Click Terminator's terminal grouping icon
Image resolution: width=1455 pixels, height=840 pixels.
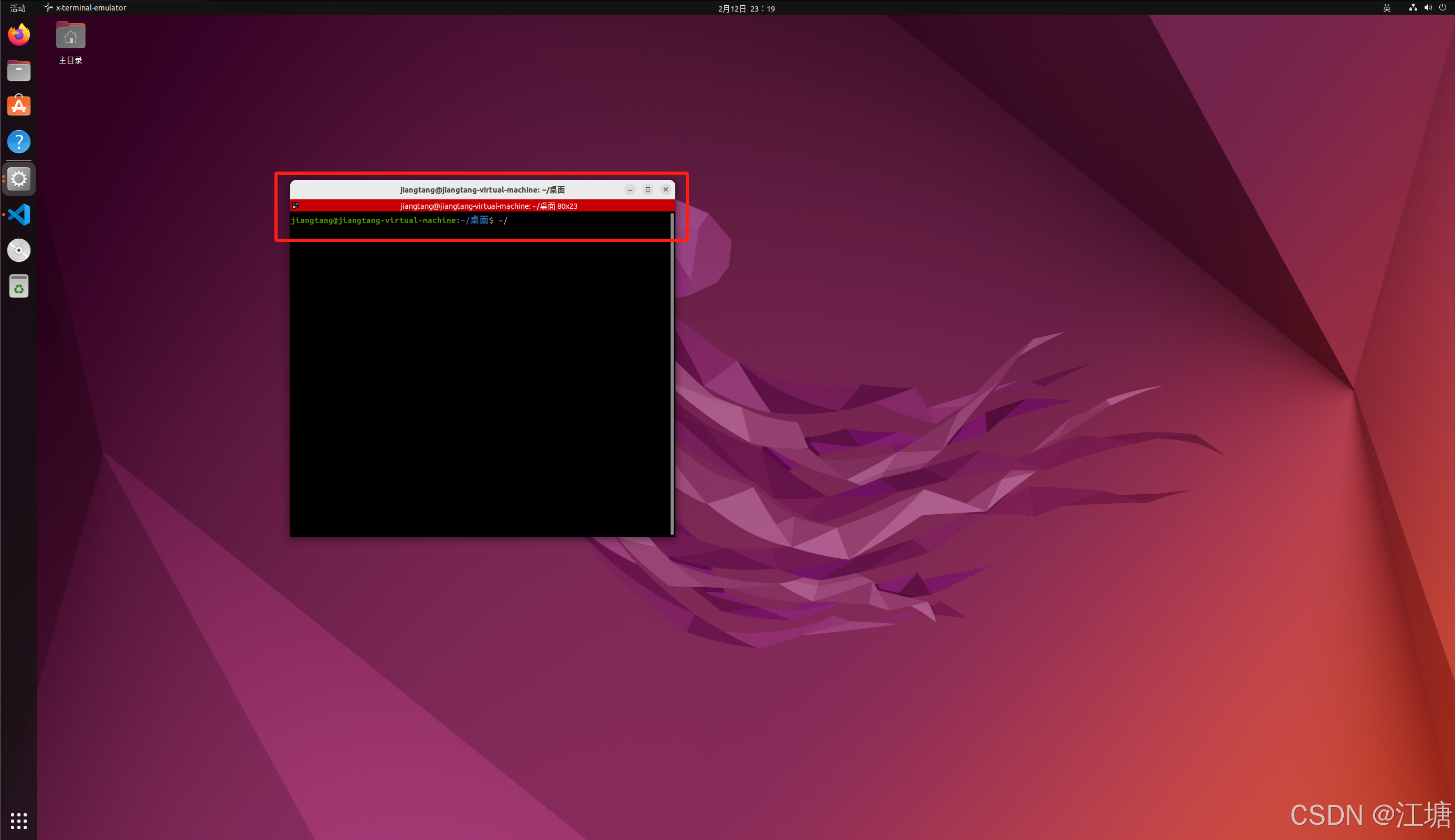coord(295,205)
